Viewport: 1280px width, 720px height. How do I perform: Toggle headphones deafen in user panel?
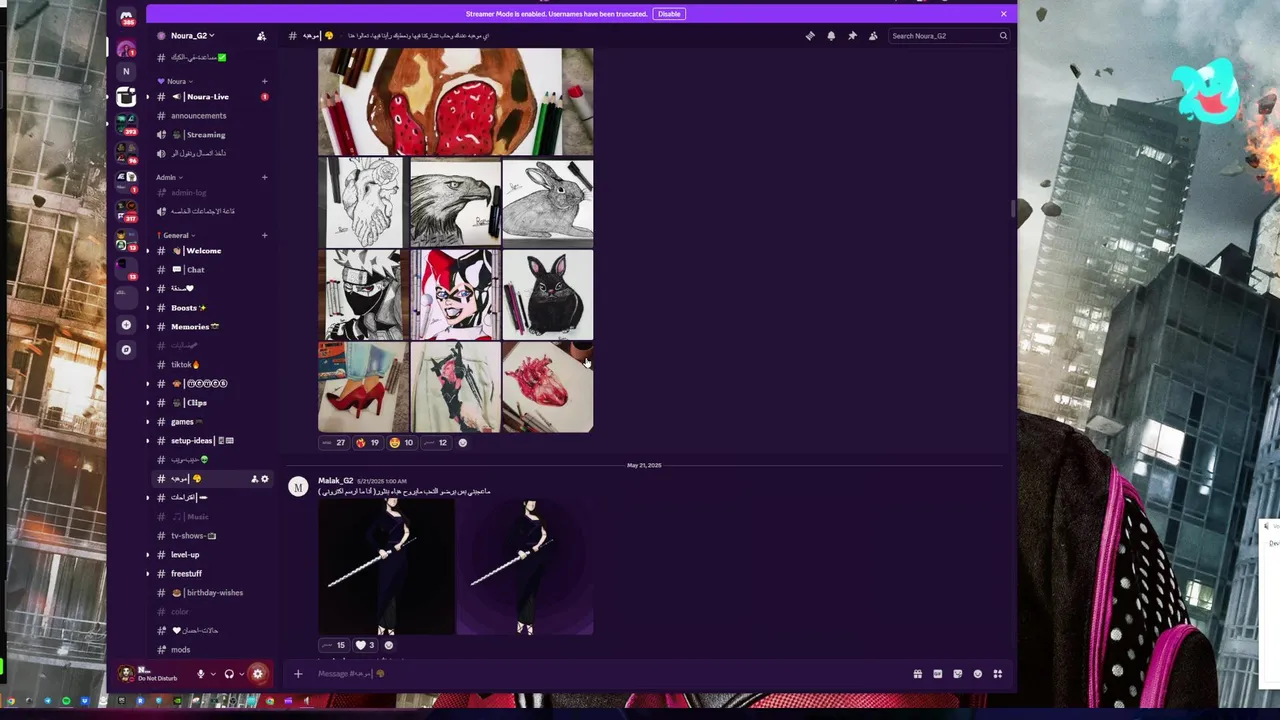coord(229,674)
